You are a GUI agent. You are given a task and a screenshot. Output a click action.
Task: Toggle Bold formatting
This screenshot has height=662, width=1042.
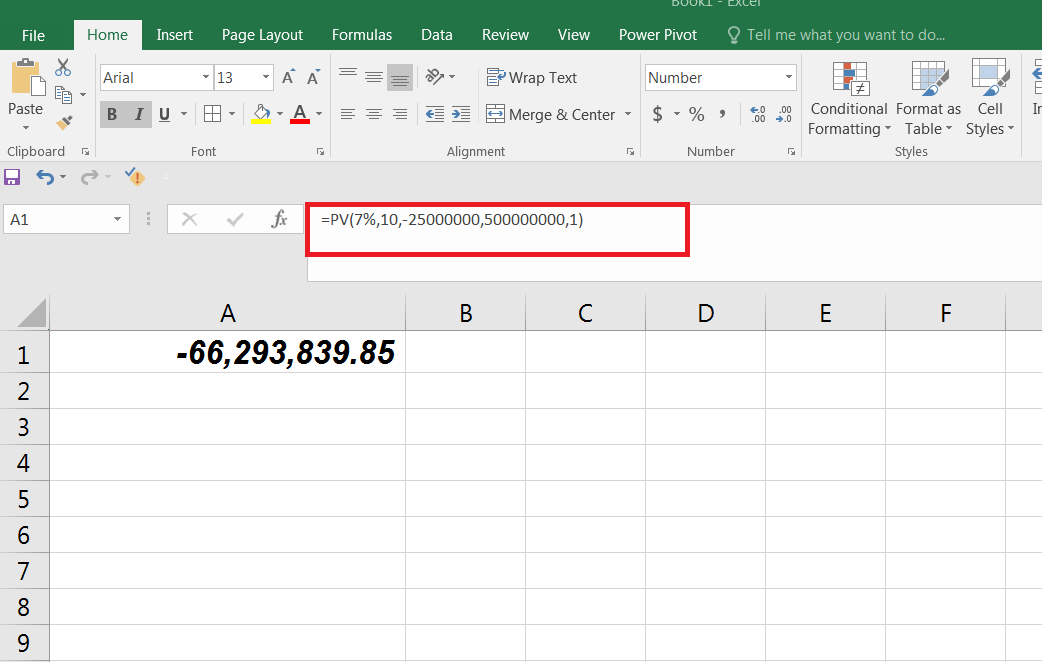tap(112, 114)
